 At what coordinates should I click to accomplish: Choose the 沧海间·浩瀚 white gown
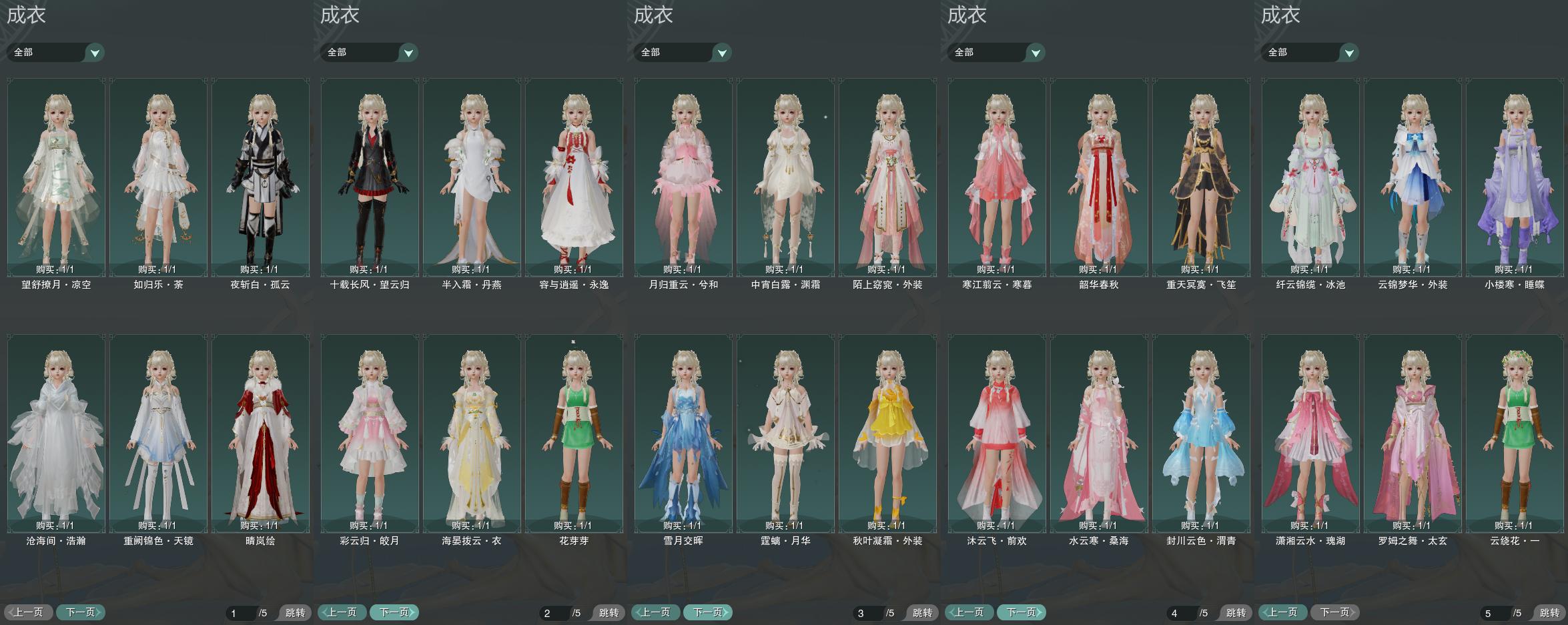pyautogui.click(x=57, y=434)
